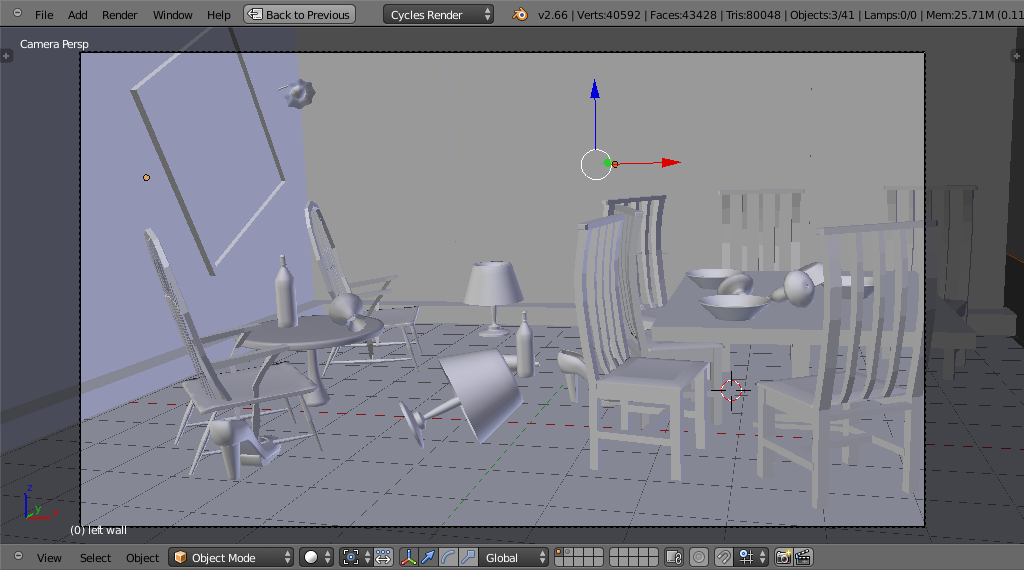Click the OpenGL render image camera icon
Screen dimensions: 1024x570
[784, 557]
